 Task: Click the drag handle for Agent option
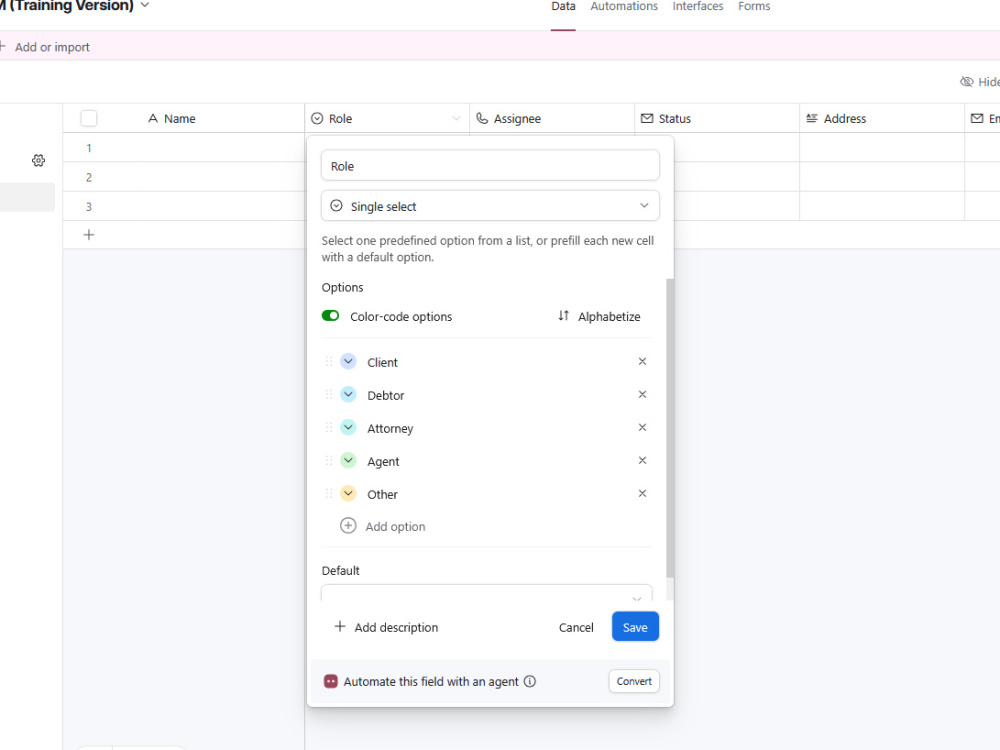[329, 460]
